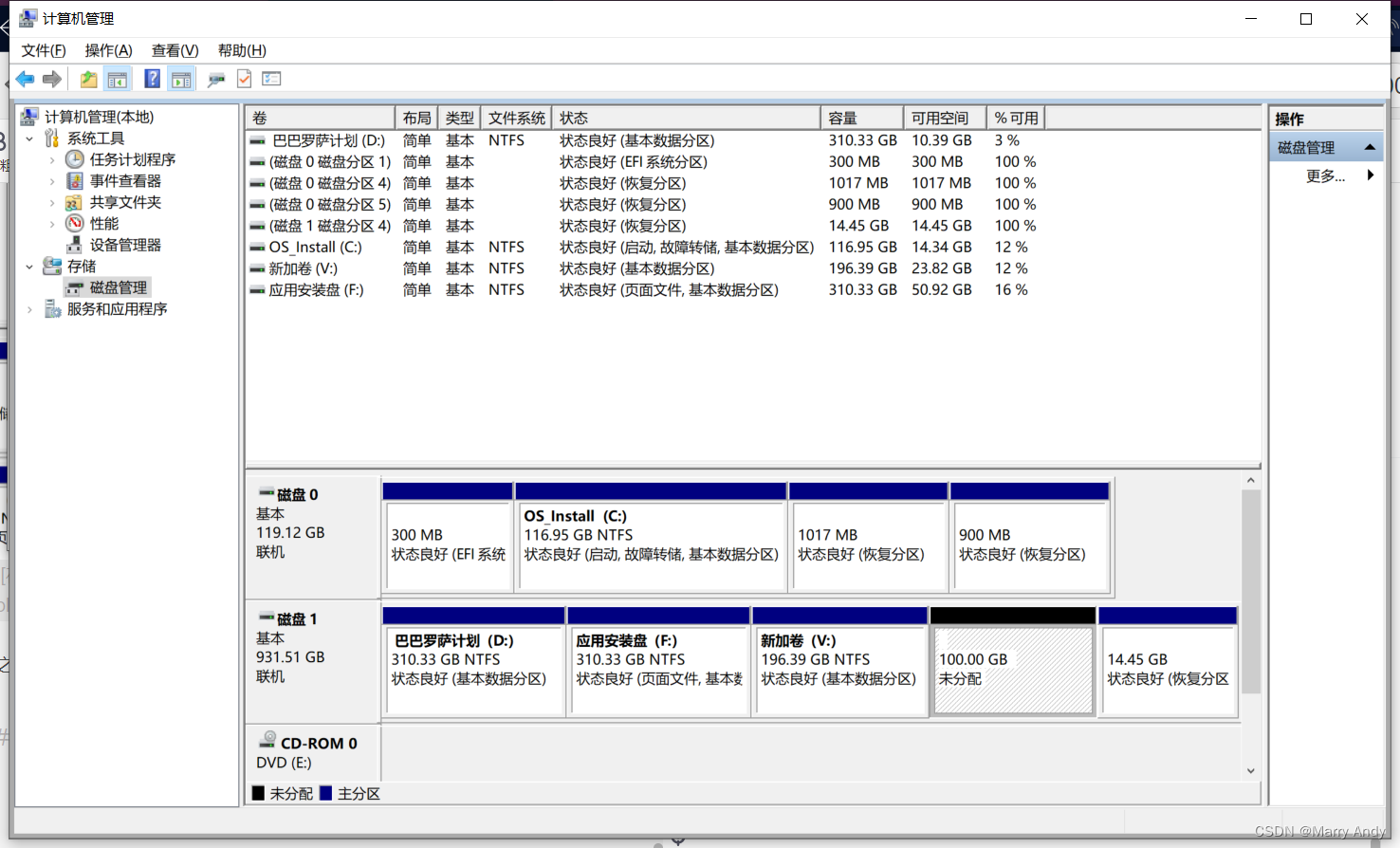Toggle Show/Hide Action Pane toolbar button

point(181,80)
